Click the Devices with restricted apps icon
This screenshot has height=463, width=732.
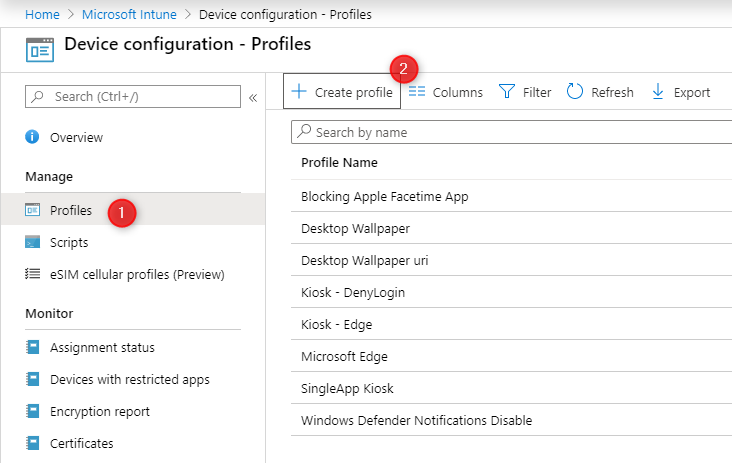(32, 379)
